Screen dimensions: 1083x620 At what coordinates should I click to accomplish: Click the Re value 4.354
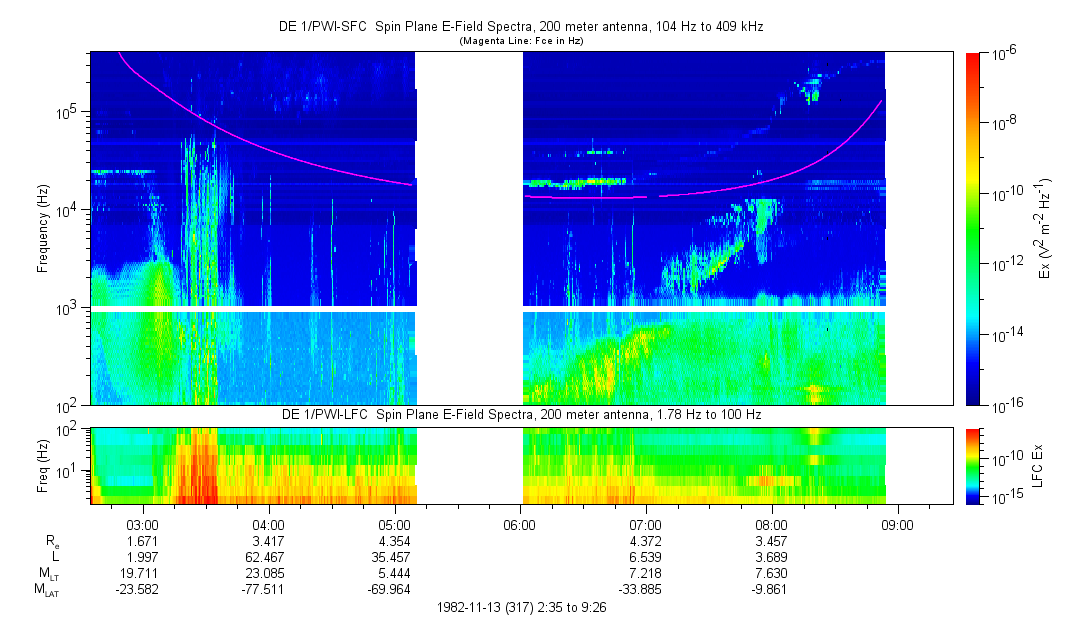click(x=394, y=542)
